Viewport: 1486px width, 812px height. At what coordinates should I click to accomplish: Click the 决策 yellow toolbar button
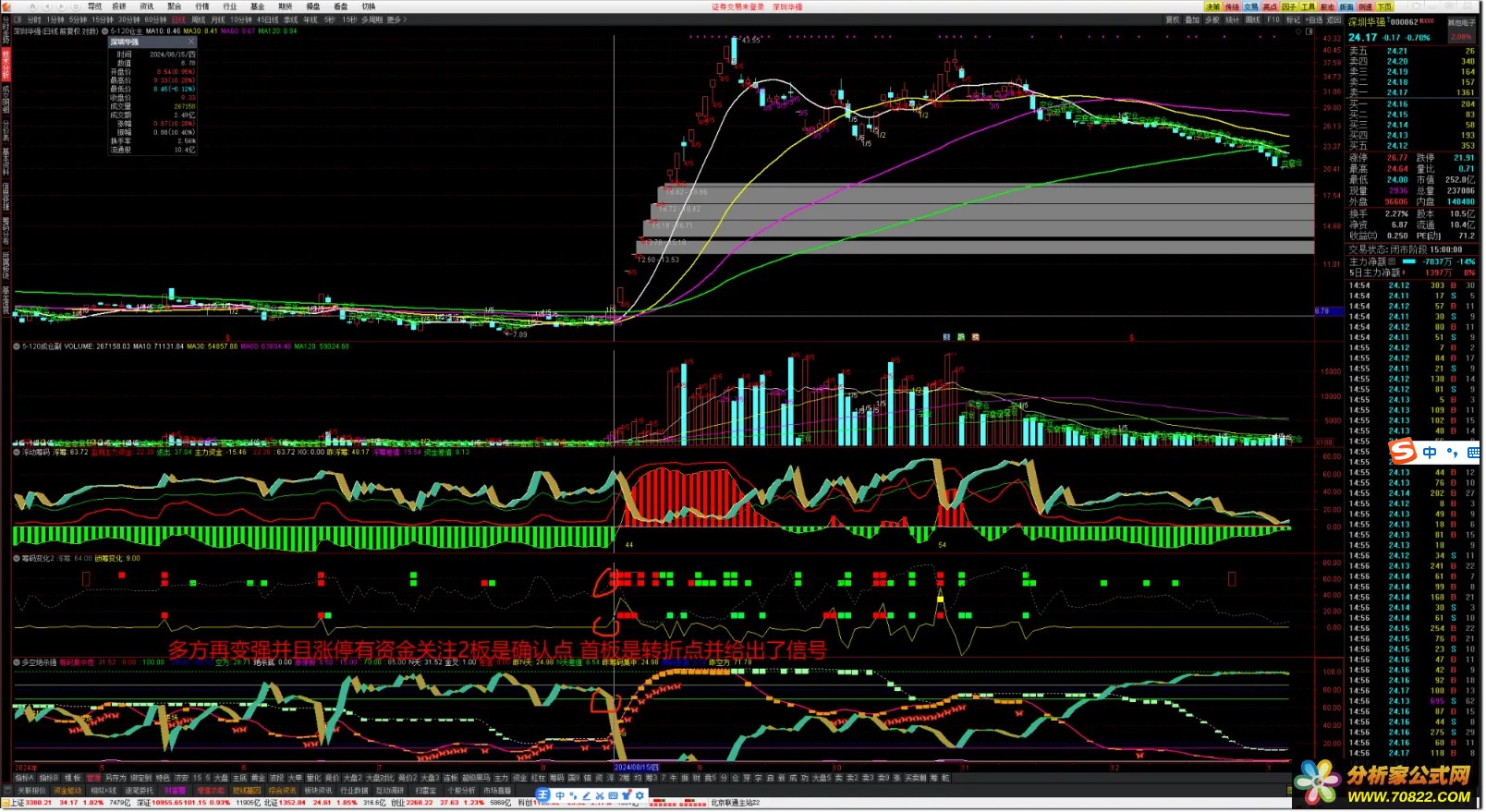point(1212,6)
